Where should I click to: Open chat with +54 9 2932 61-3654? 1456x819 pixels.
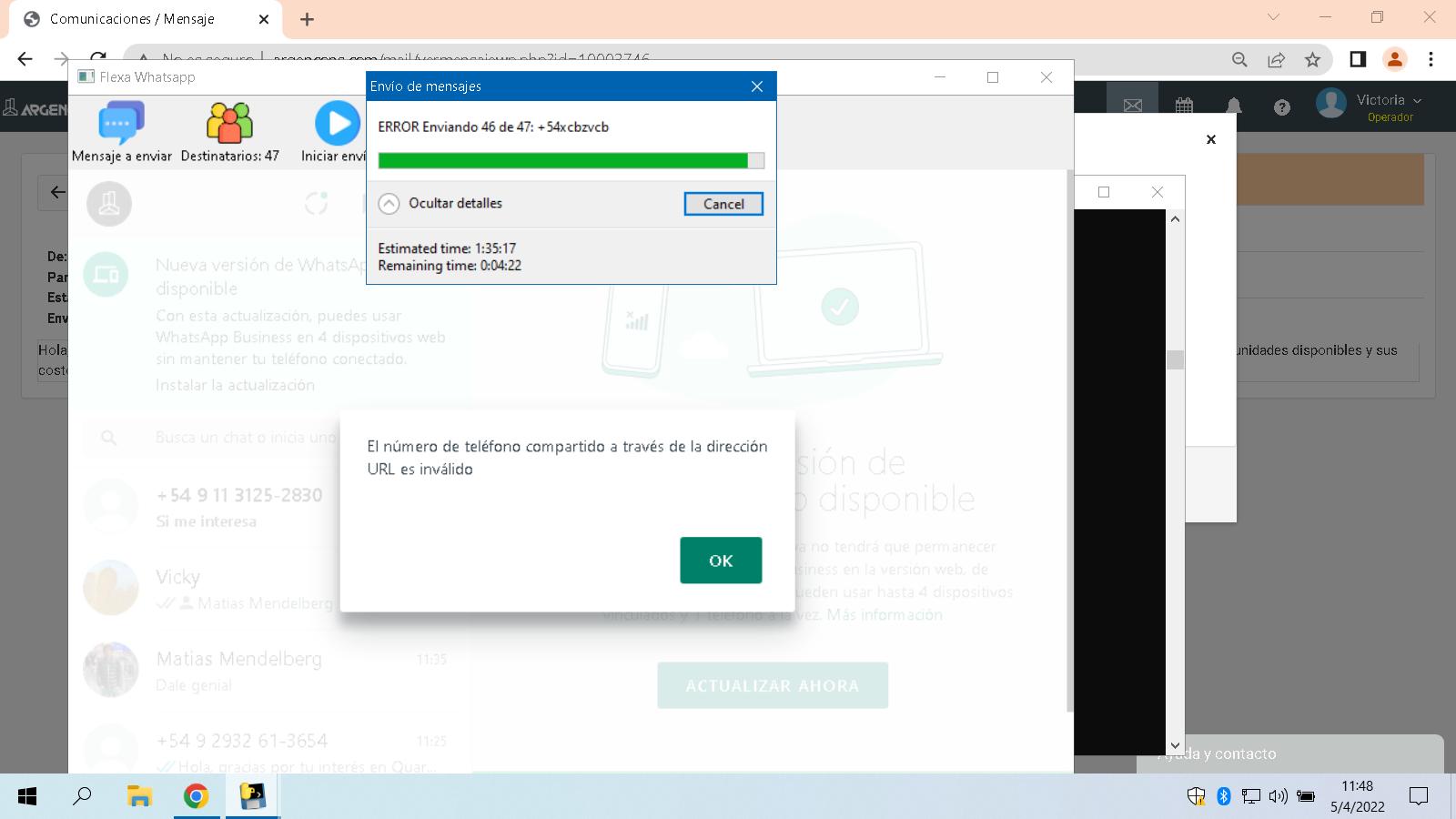pyautogui.click(x=270, y=748)
